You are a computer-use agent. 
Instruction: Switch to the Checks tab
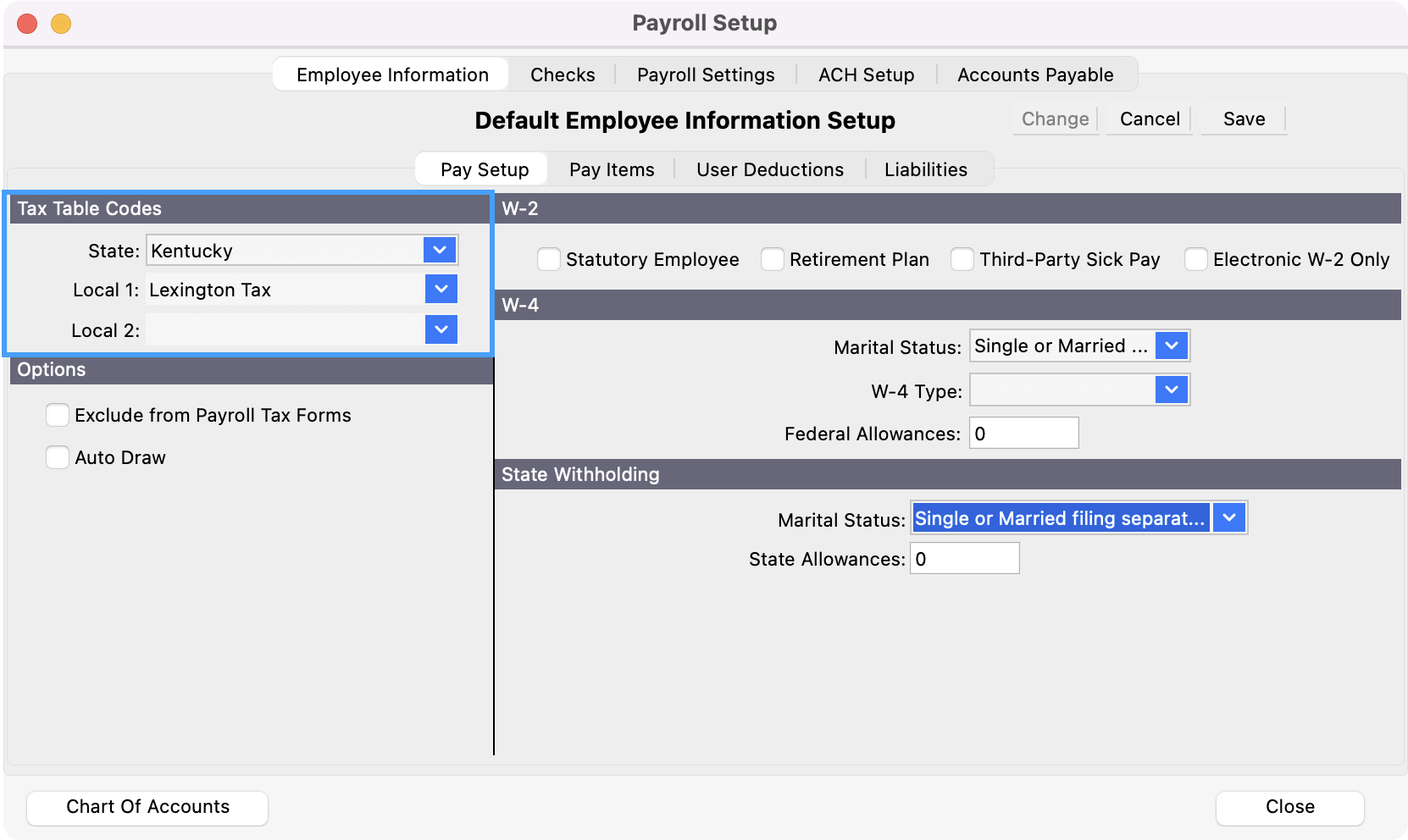tap(563, 75)
